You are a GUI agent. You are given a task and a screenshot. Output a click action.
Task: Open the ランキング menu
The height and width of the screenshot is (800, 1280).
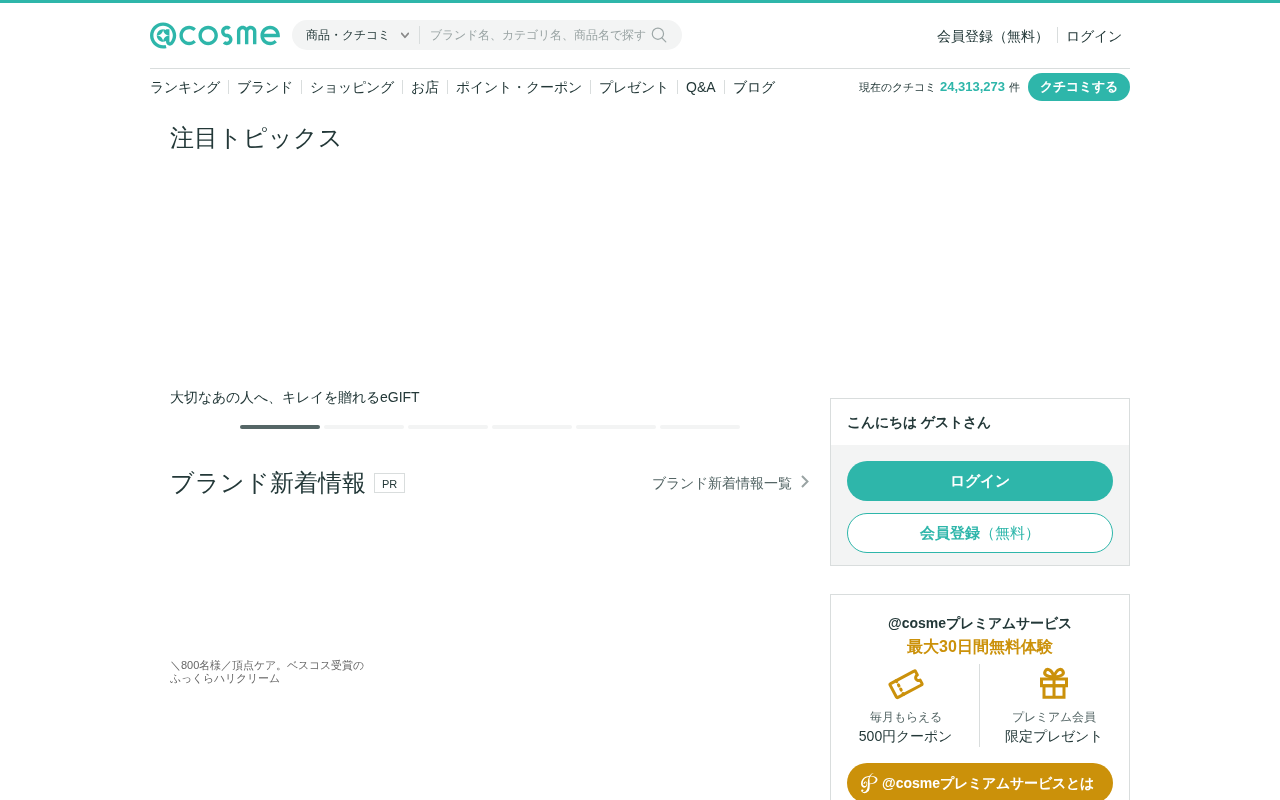(185, 87)
